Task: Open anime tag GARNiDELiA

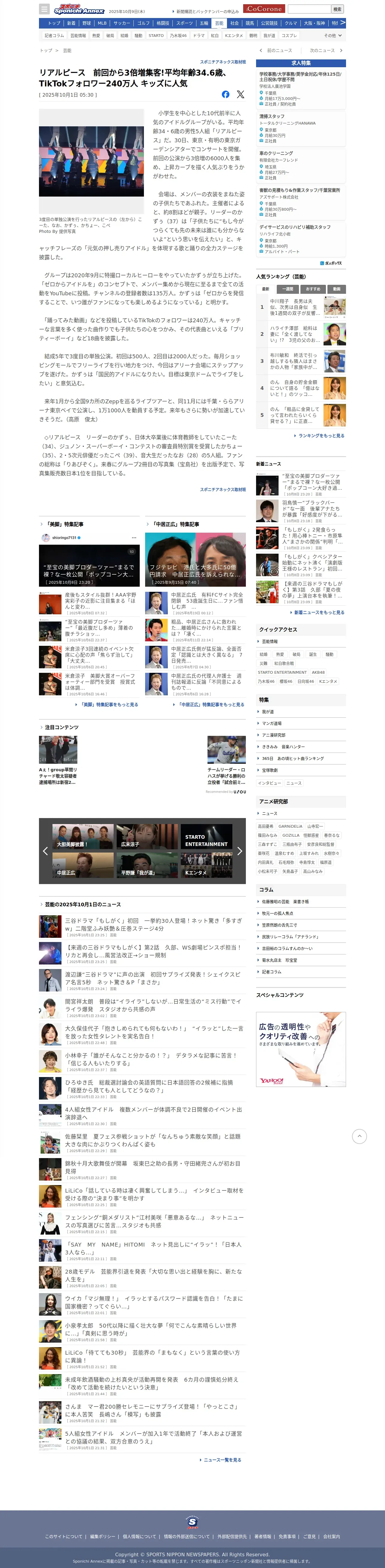Action: pos(290,826)
